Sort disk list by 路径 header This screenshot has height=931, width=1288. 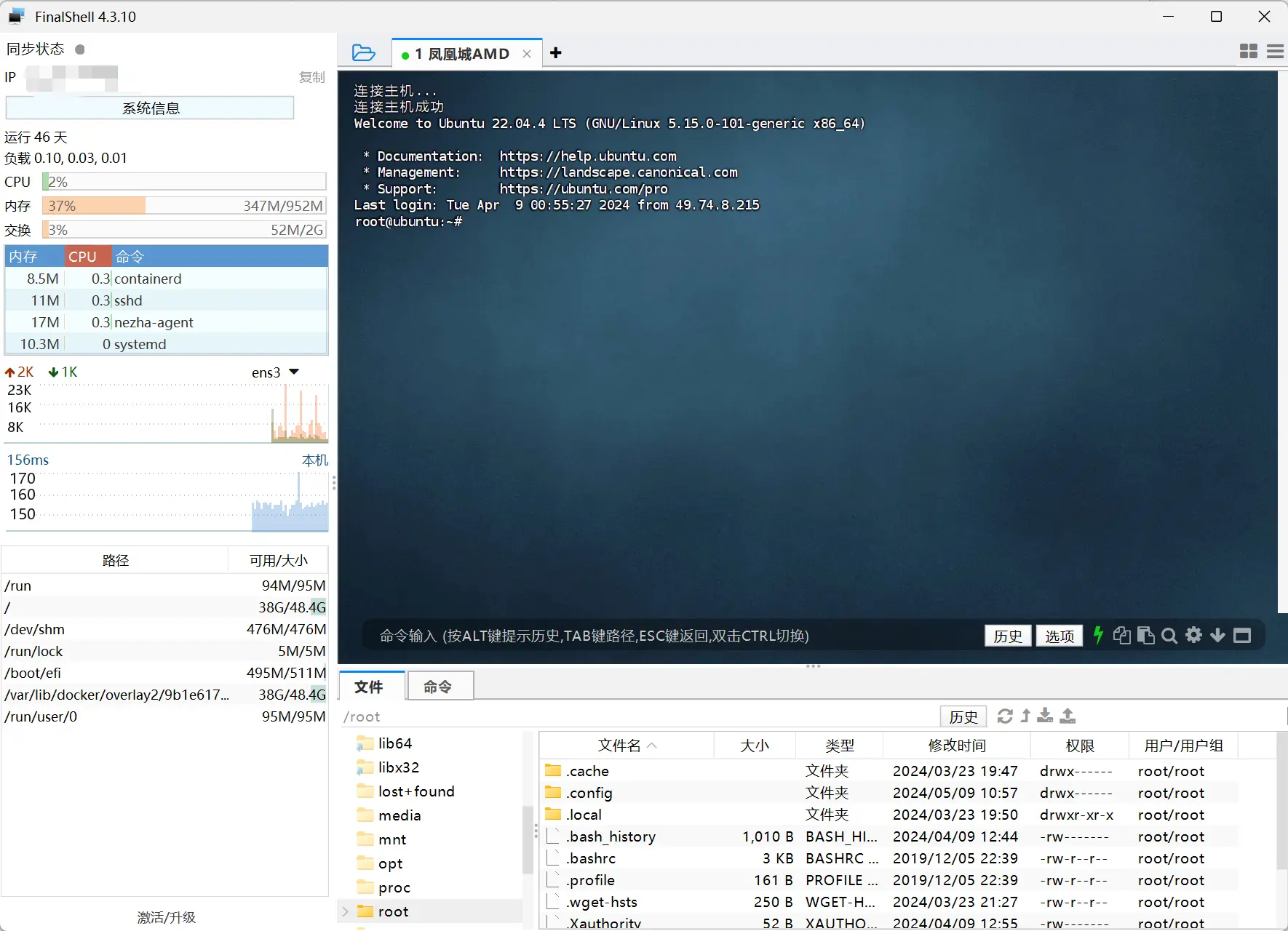click(x=115, y=560)
